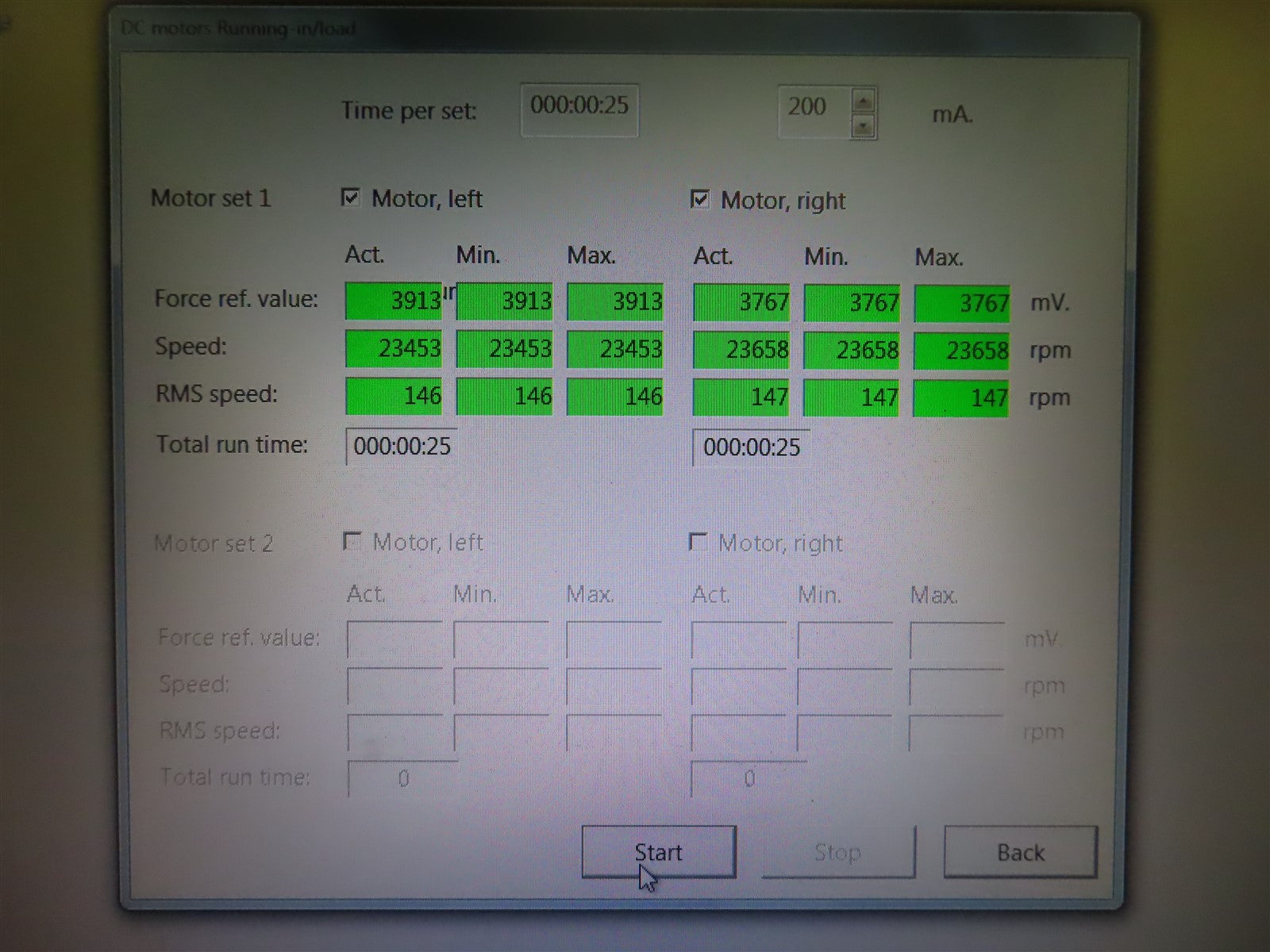Uncheck Motor, right in Motor set 1
Image resolution: width=1270 pixels, height=952 pixels.
699,199
